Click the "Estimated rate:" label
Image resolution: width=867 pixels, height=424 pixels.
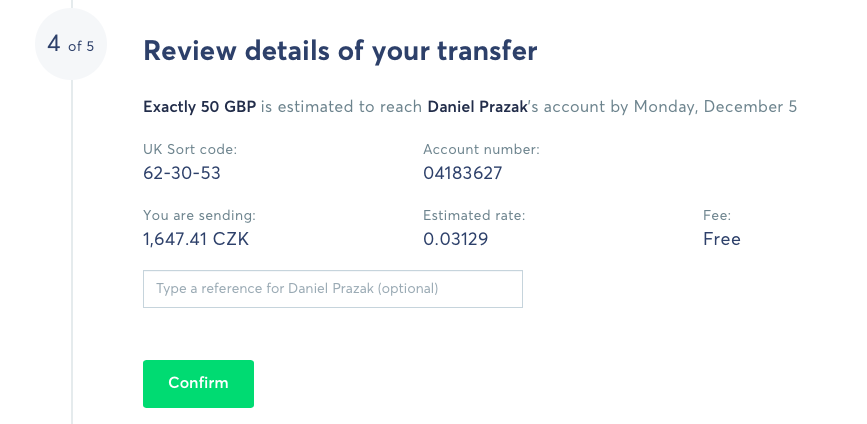(x=474, y=215)
